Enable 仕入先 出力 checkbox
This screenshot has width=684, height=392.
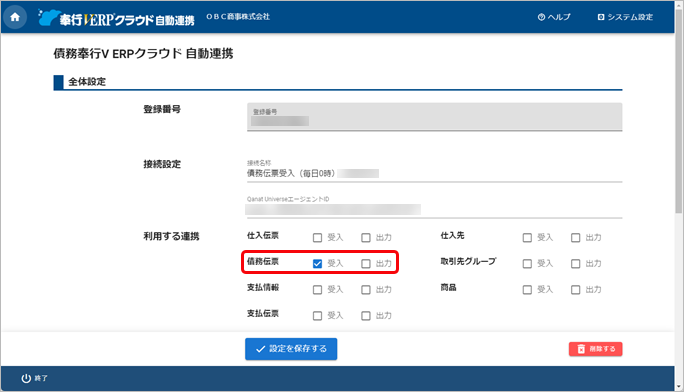click(576, 238)
